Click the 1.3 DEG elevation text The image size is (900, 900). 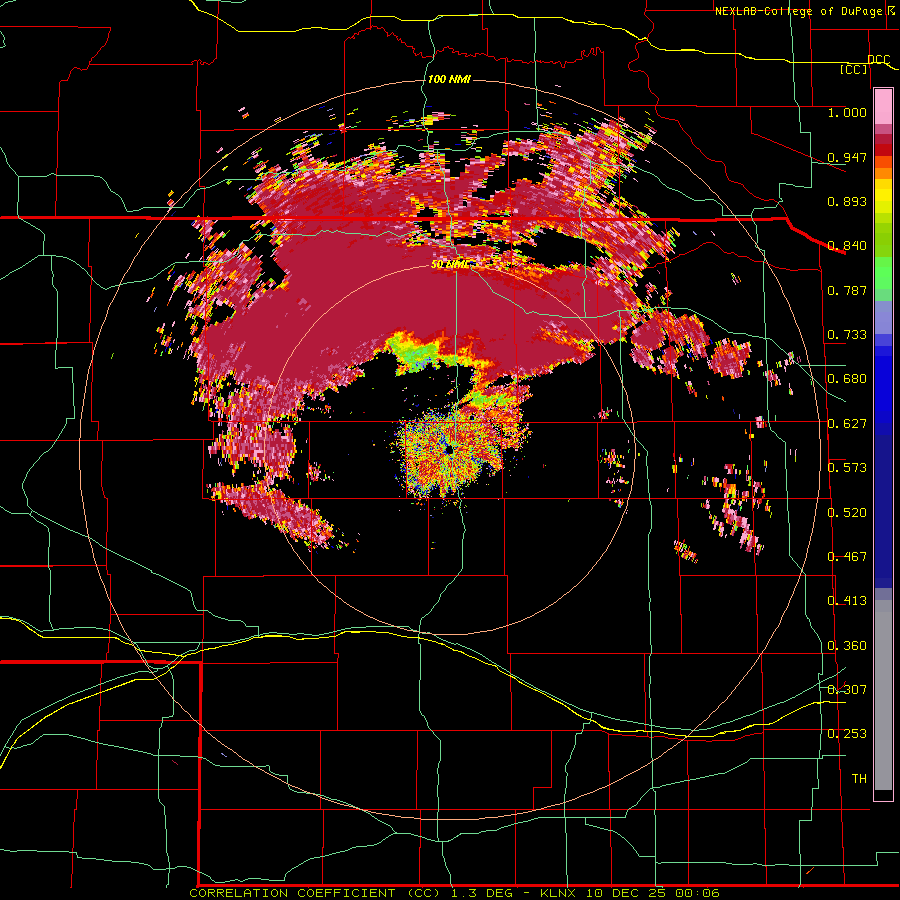pos(483,893)
